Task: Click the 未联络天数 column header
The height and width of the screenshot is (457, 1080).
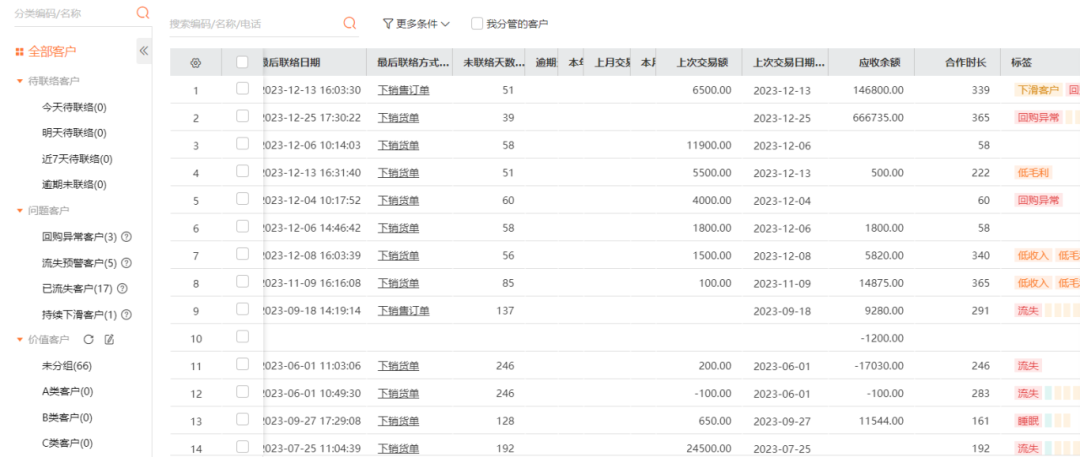Action: 492,63
